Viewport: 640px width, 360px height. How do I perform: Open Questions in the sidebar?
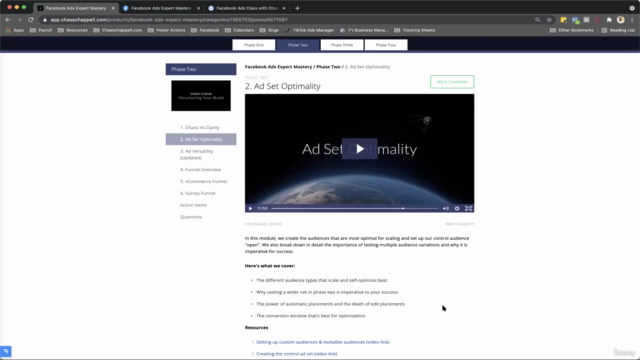(191, 217)
